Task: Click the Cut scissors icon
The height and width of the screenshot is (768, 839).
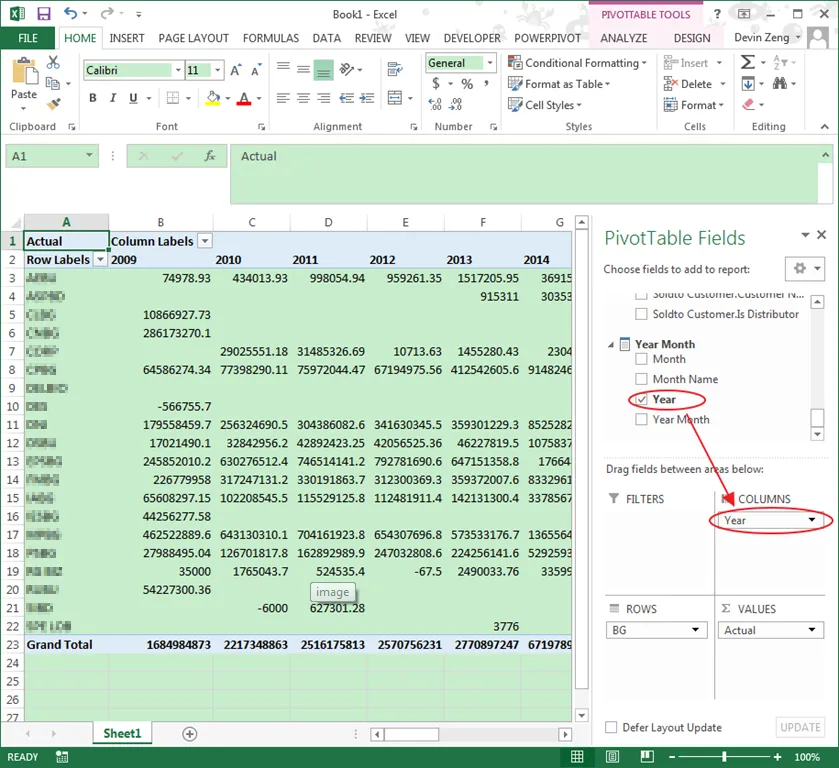Action: pyautogui.click(x=53, y=62)
